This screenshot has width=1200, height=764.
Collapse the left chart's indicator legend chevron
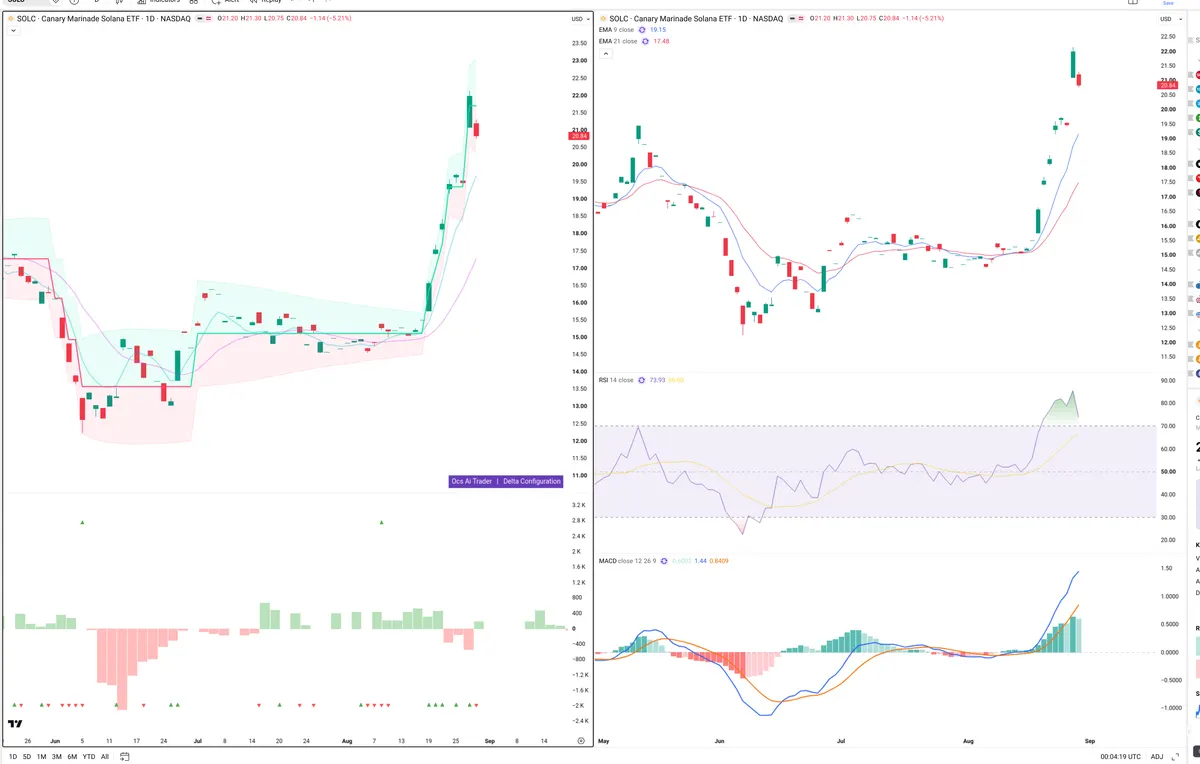click(12, 31)
